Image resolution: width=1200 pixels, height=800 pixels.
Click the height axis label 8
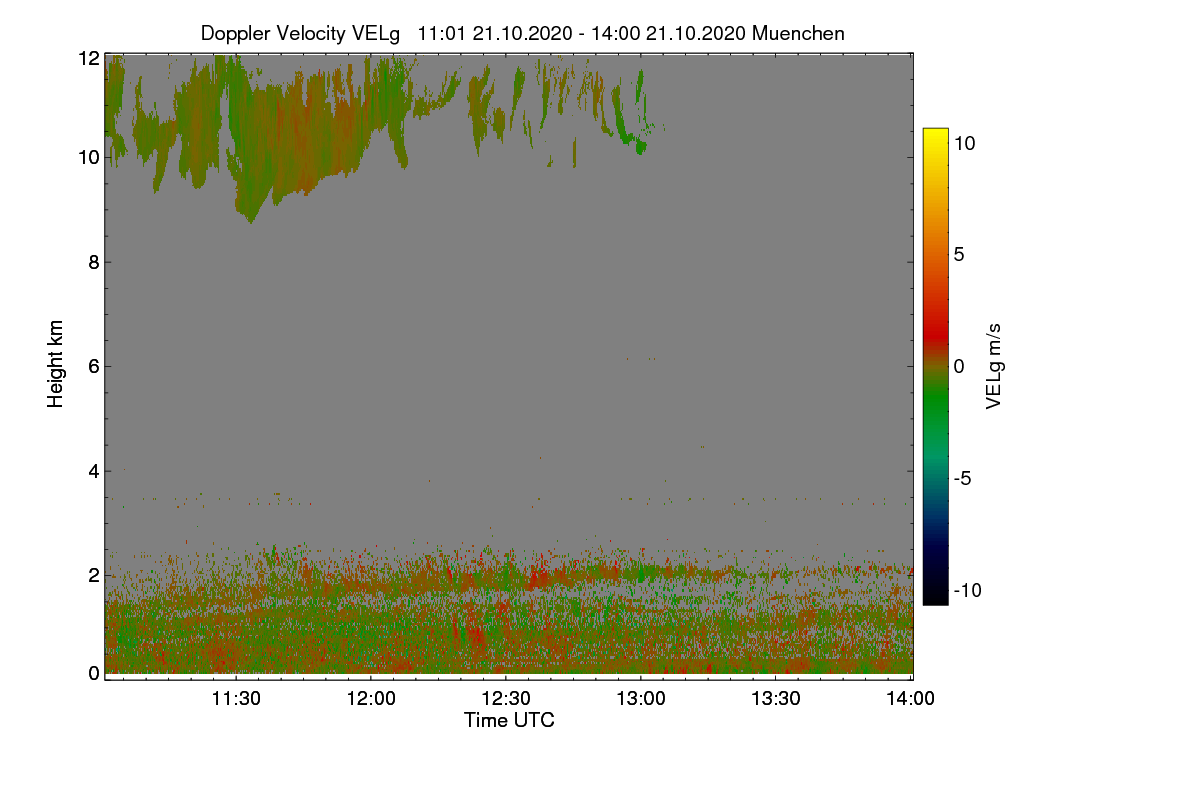pos(94,262)
